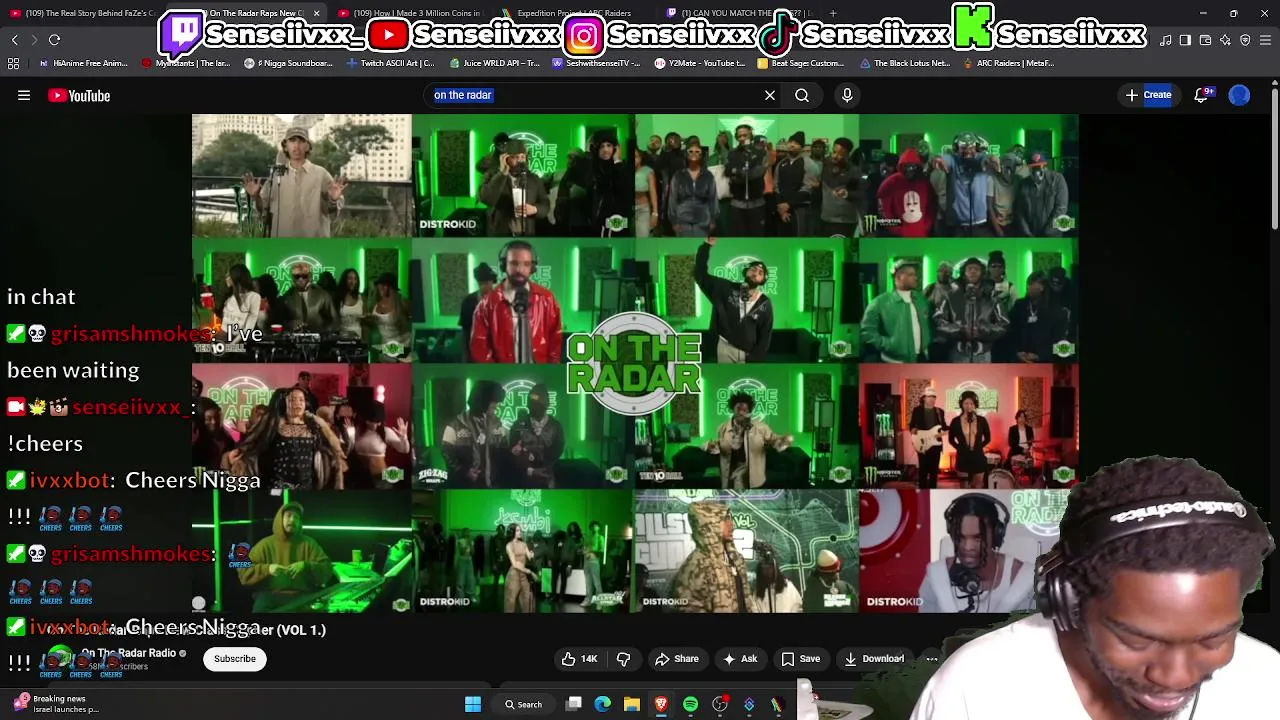Like the video with 14K likes

[579, 659]
